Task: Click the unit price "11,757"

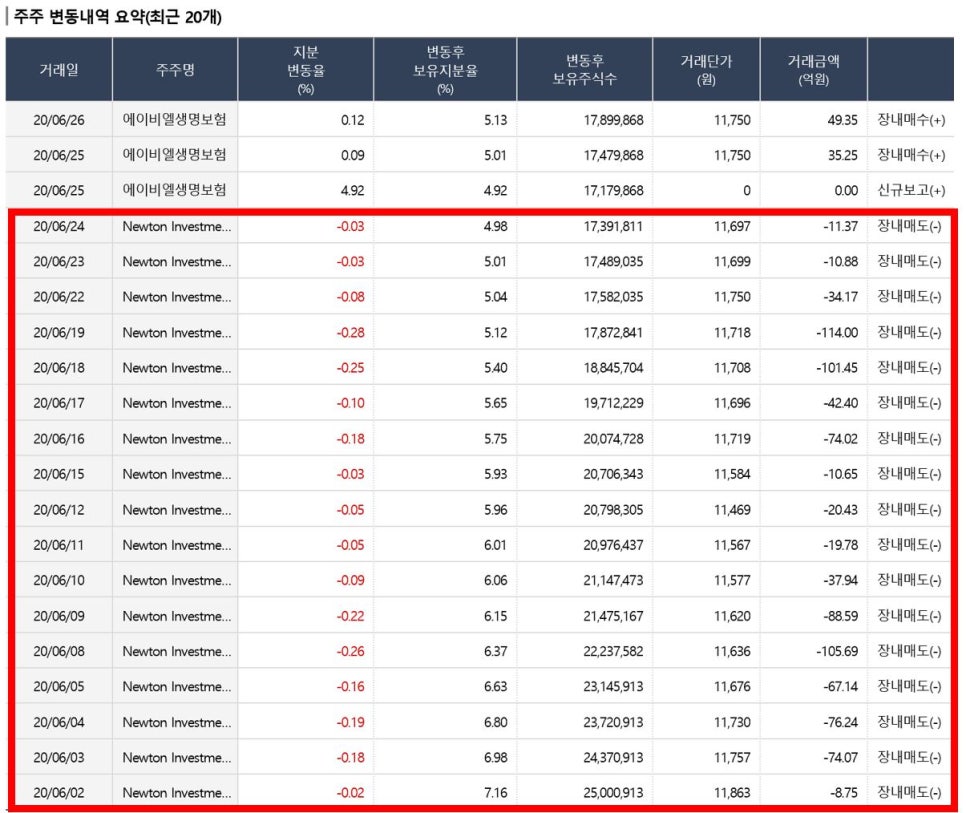Action: (733, 758)
